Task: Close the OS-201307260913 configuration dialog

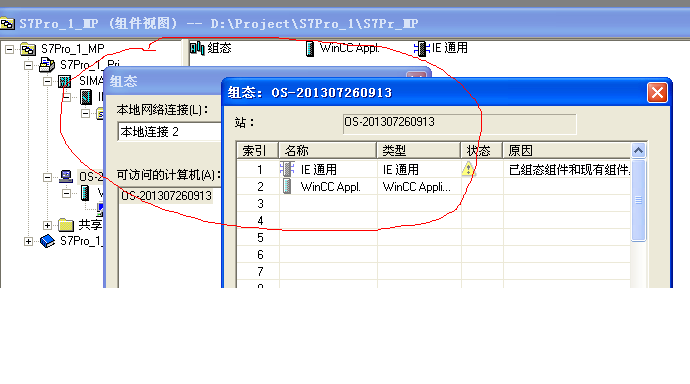Action: coord(657,93)
